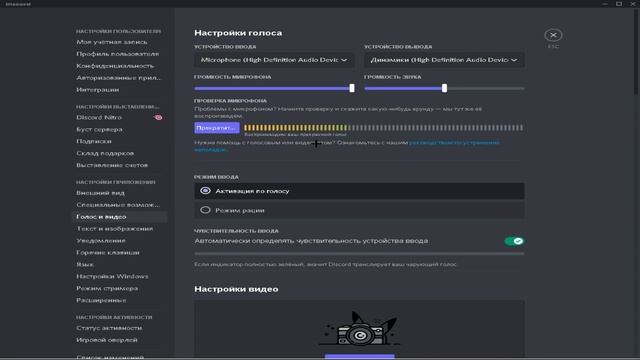Click the microphone volume slider handle
This screenshot has height=360, width=640.
(x=352, y=88)
